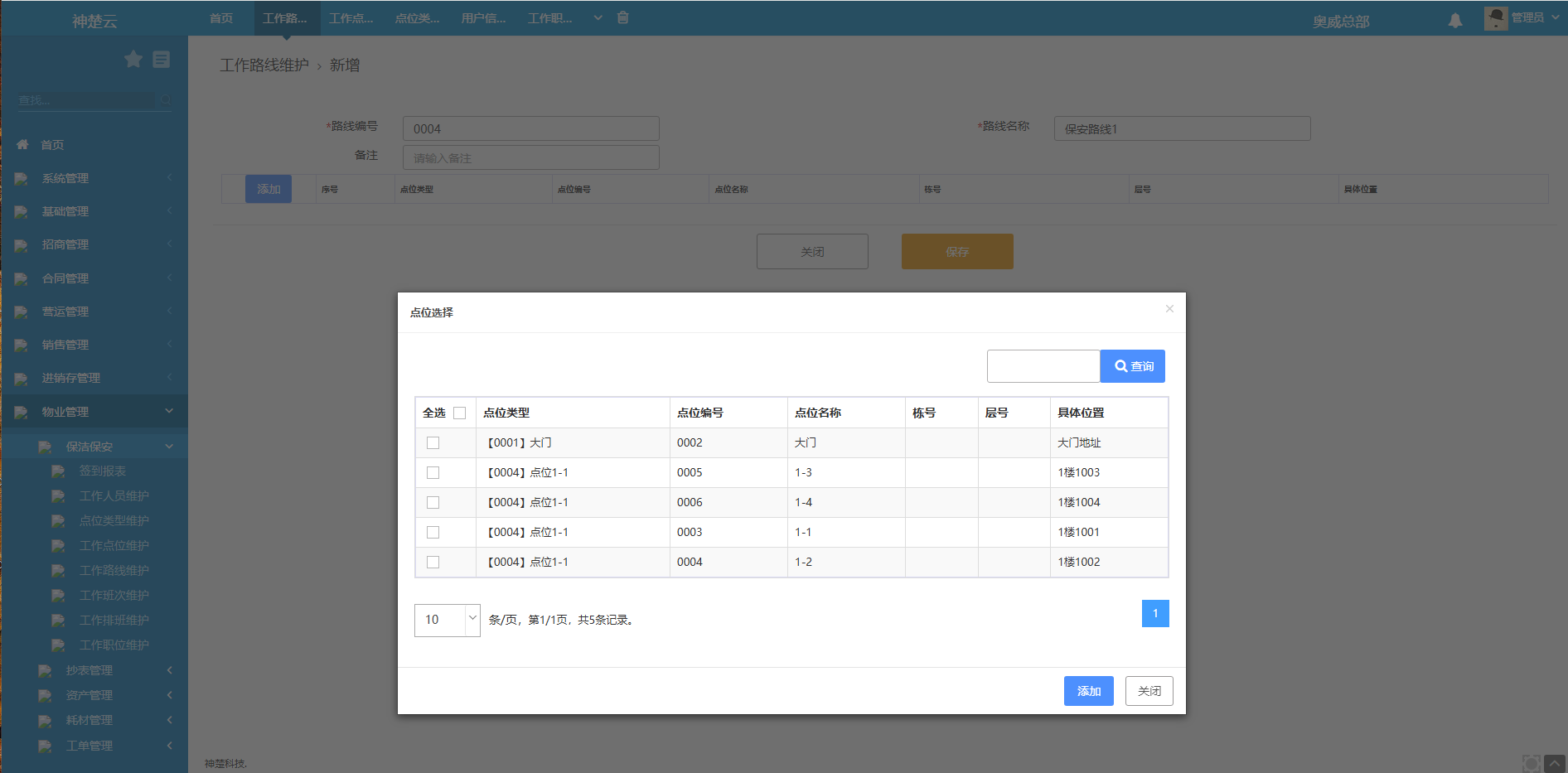Click the fullscreen icon at bottom right
Image resolution: width=1568 pixels, height=773 pixels.
coord(1532,763)
